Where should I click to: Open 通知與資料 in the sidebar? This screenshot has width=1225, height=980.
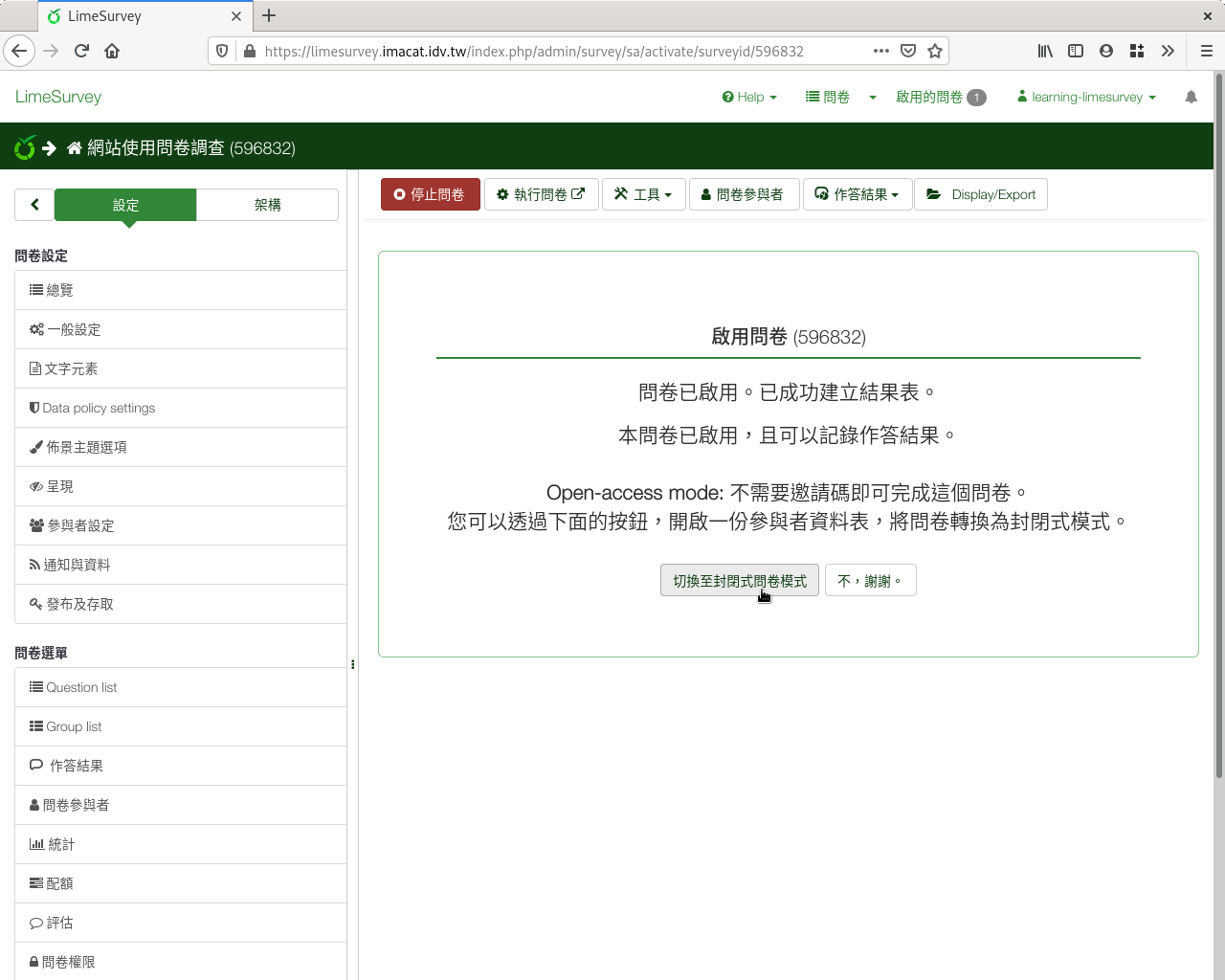tap(181, 565)
